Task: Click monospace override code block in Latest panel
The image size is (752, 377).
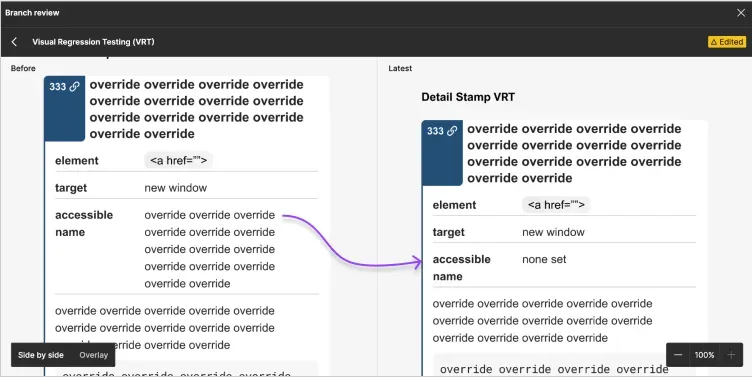Action: (x=564, y=365)
